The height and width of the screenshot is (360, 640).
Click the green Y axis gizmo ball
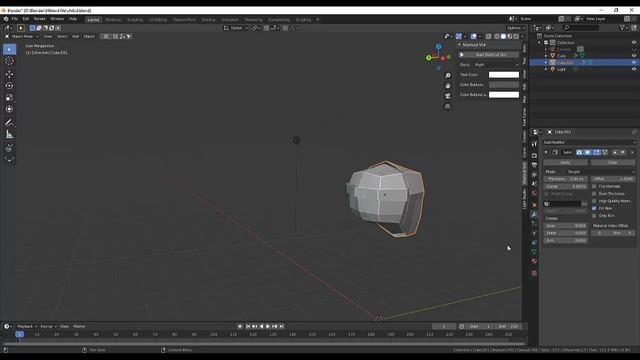(x=429, y=58)
